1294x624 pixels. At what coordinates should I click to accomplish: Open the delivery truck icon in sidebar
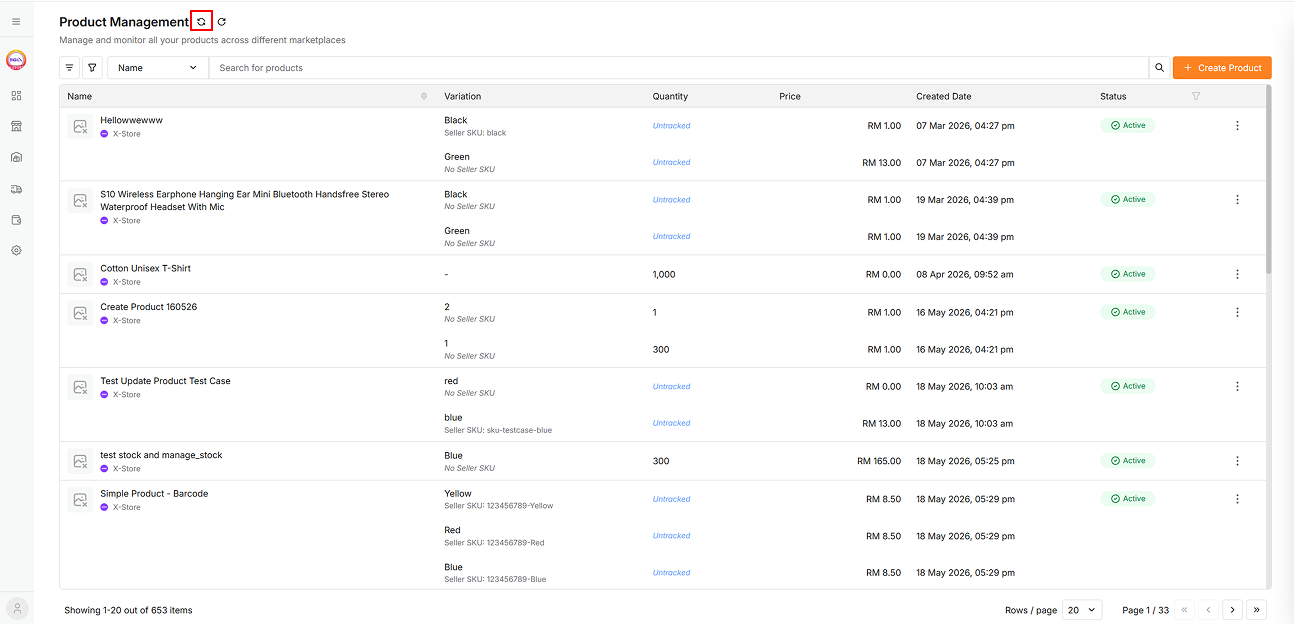(x=16, y=189)
